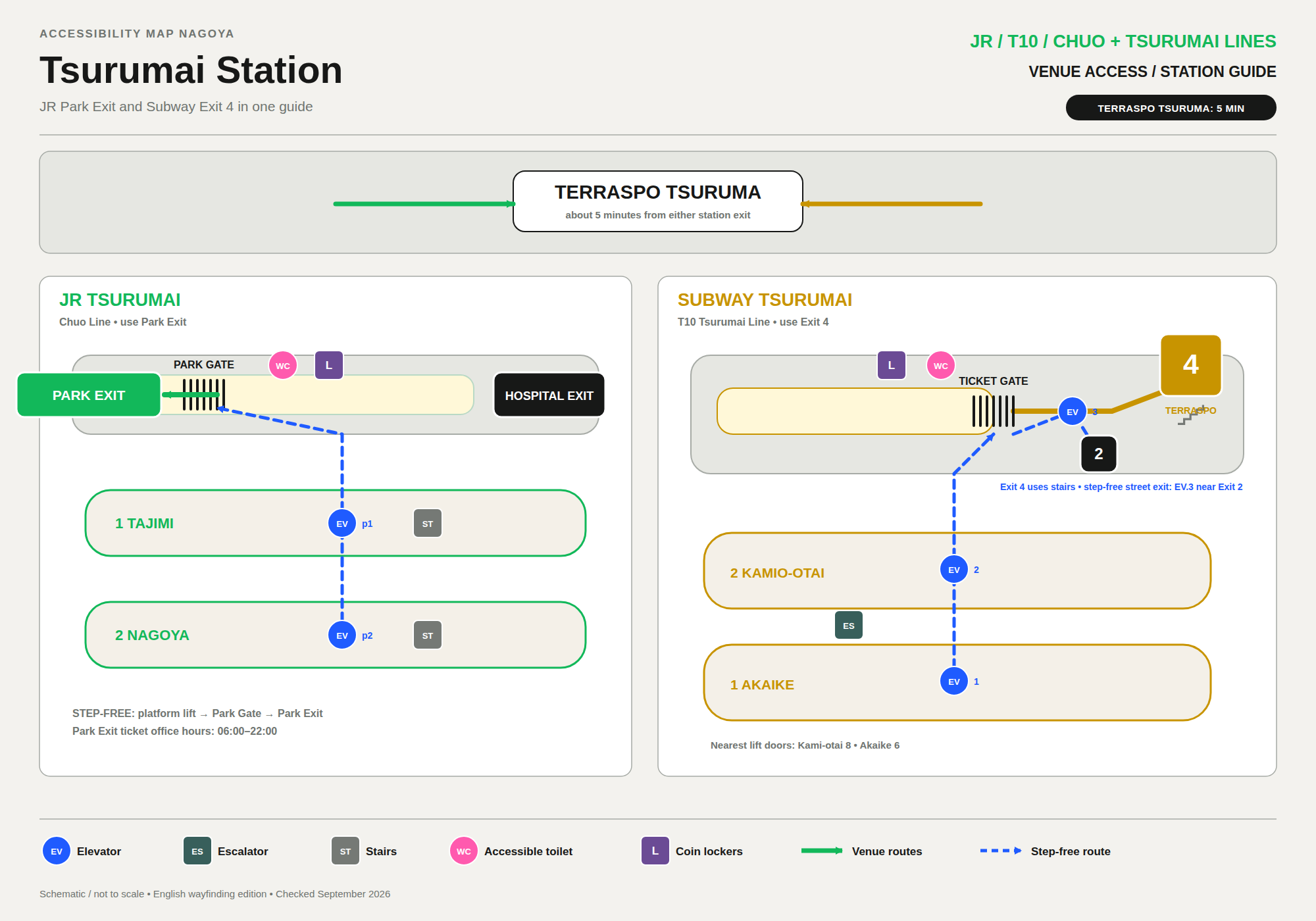1316x921 pixels.
Task: Click the STEP-FREE platform lift route note
Action: (x=197, y=713)
